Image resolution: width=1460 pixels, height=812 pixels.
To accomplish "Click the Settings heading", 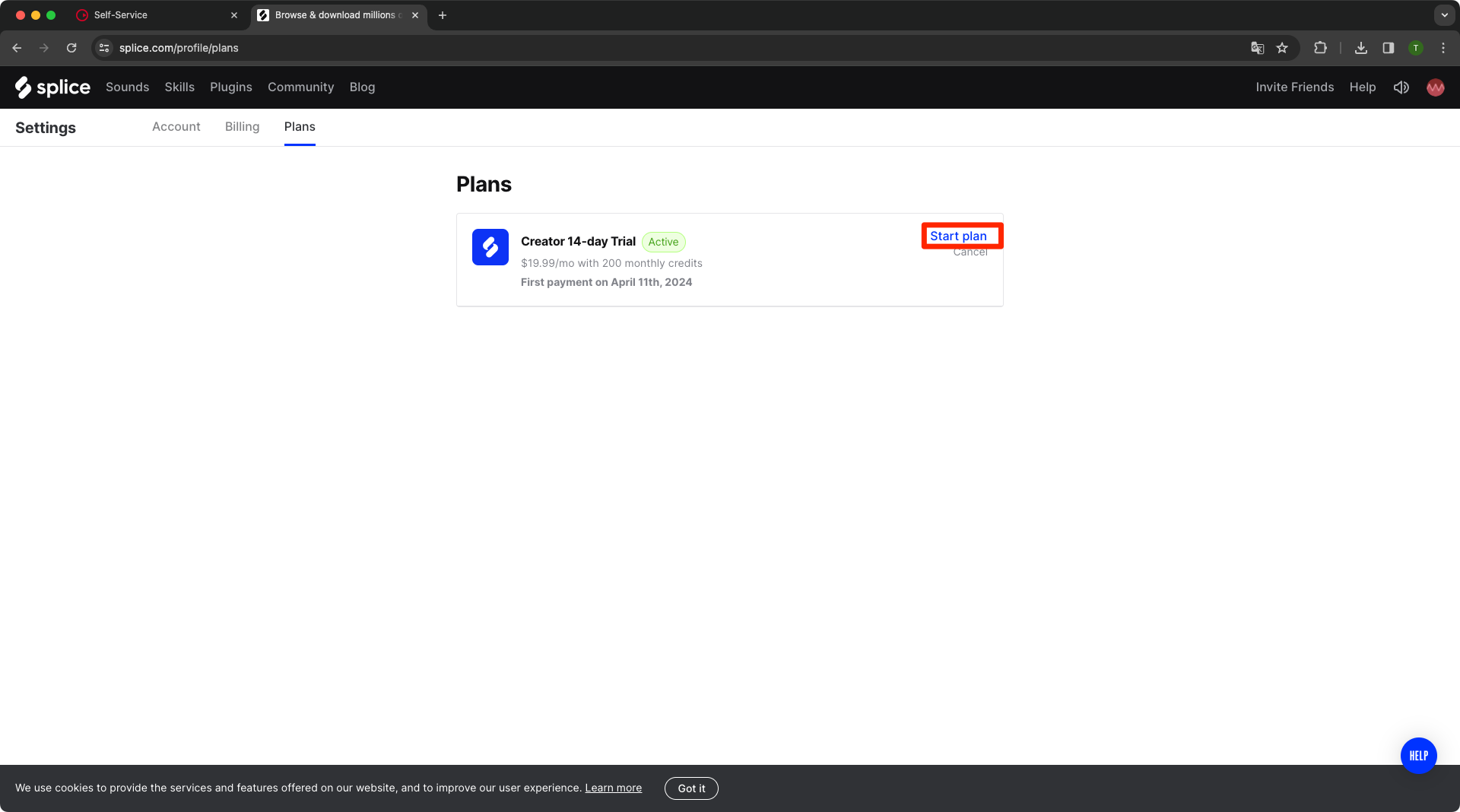I will [46, 128].
